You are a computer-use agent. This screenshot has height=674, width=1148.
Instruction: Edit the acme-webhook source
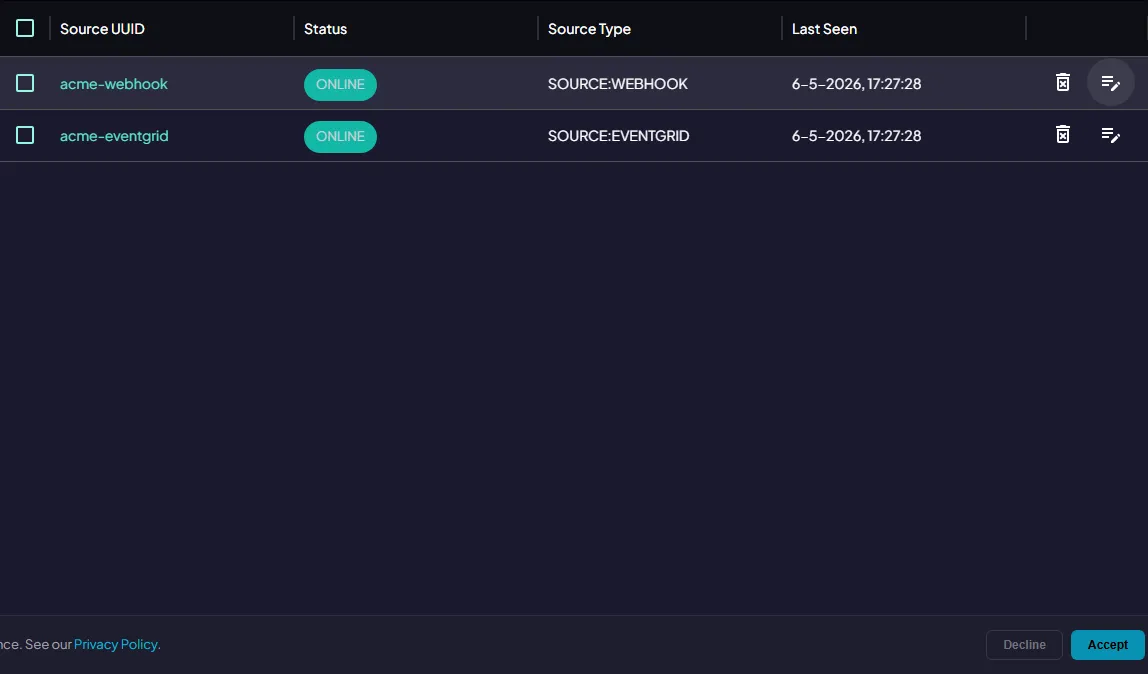(1111, 83)
